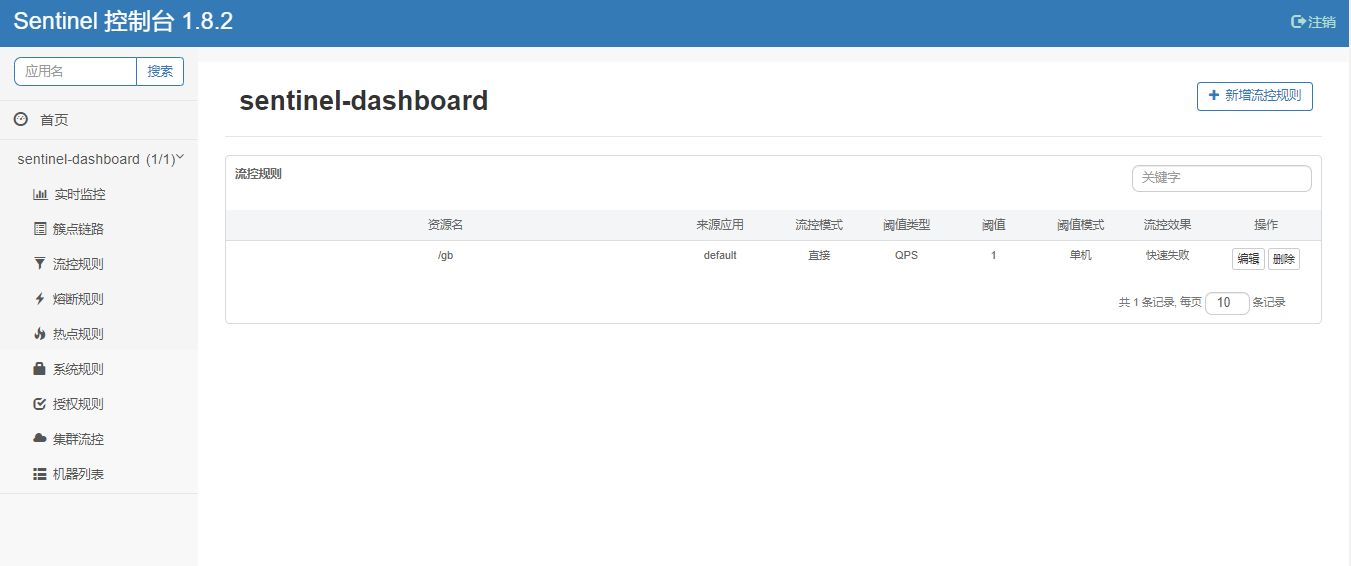Click the 删除 button for /gb rule

pyautogui.click(x=1284, y=259)
